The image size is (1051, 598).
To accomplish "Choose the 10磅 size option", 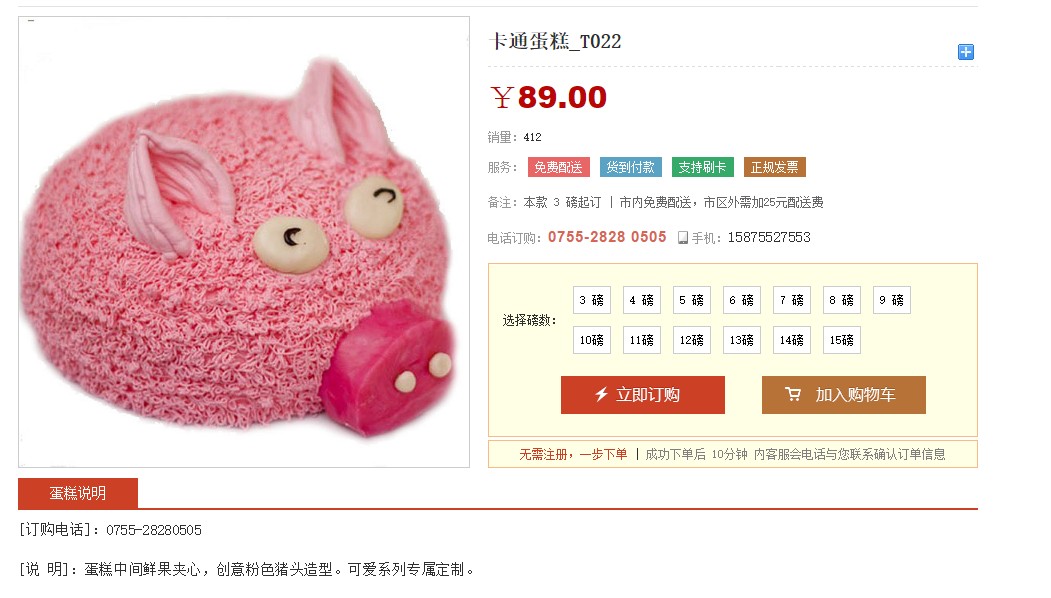I will coord(591,340).
